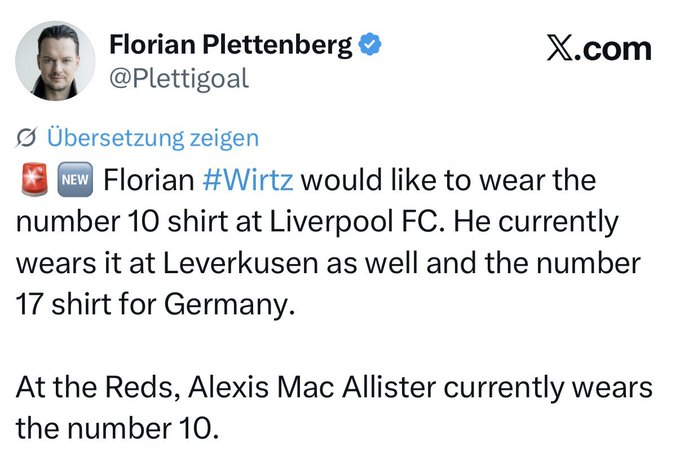This screenshot has width=680, height=469.
Task: Click the X.com logo
Action: pyautogui.click(x=599, y=48)
